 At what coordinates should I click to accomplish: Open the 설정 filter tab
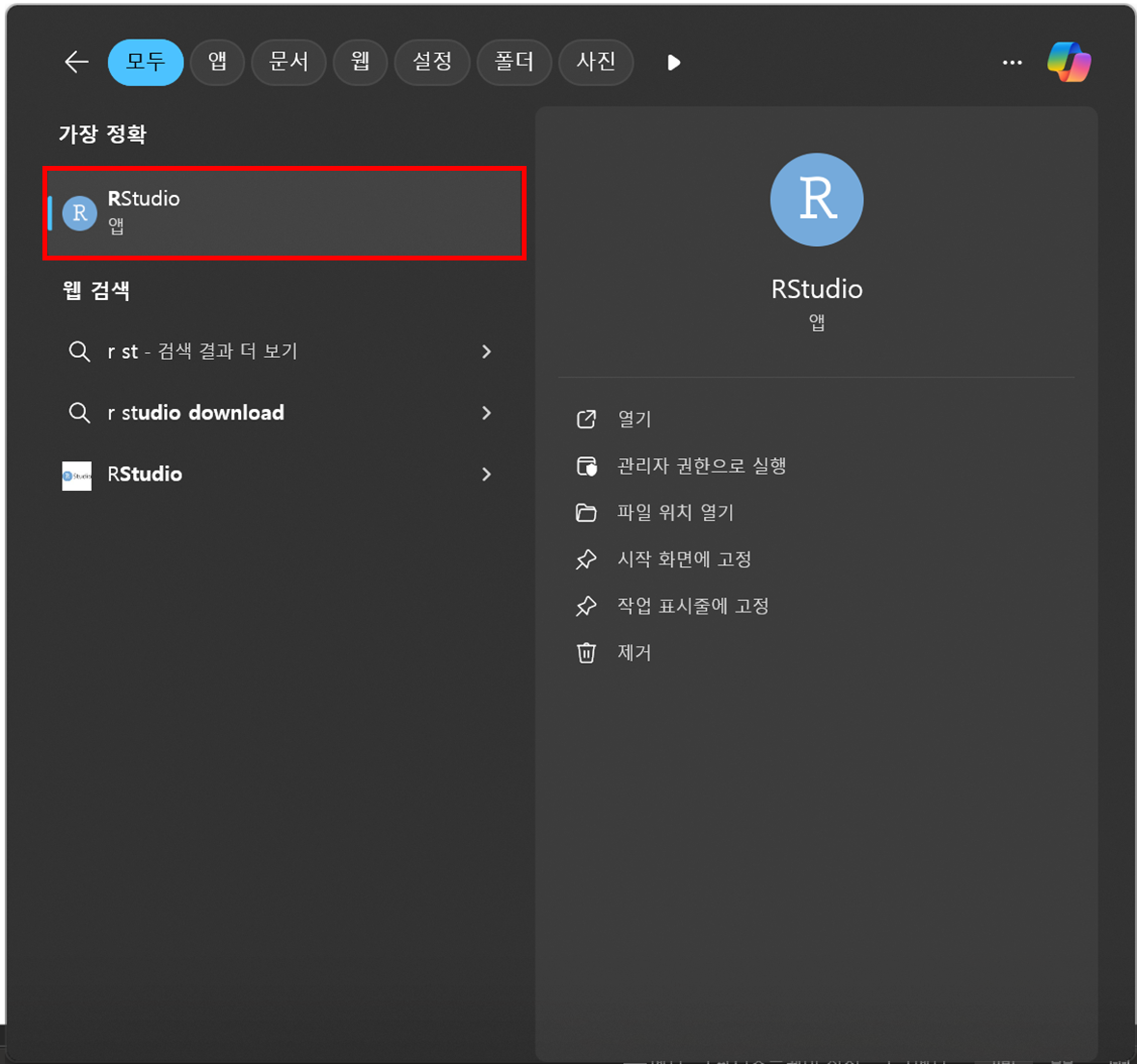[432, 62]
